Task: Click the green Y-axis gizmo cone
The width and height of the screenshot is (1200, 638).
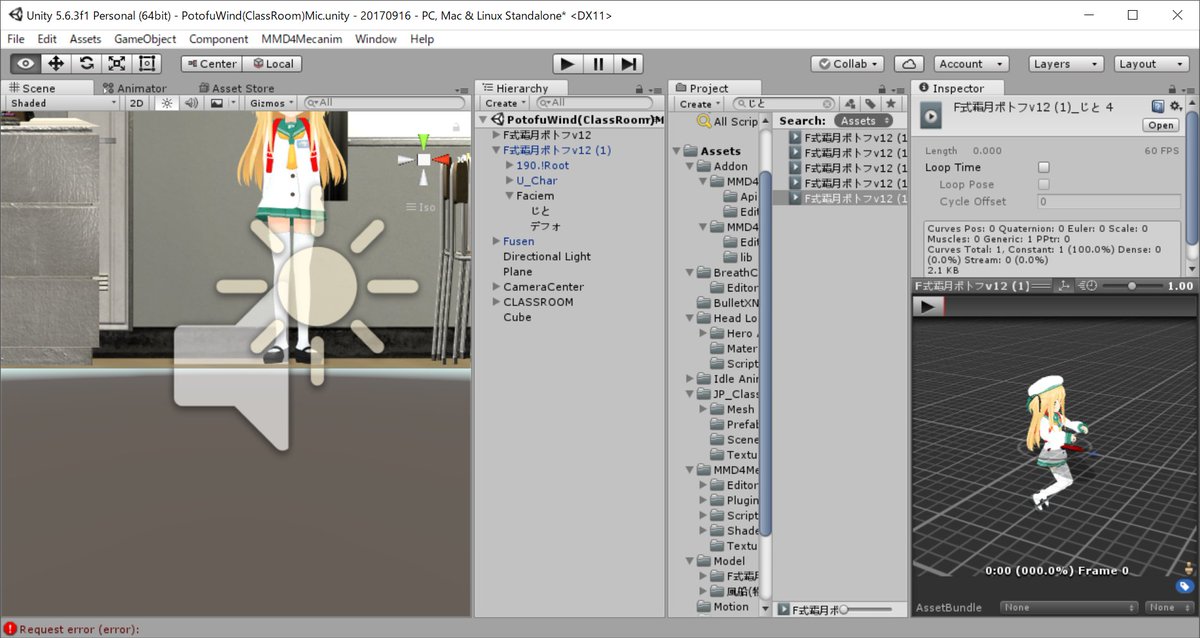Action: click(x=424, y=141)
